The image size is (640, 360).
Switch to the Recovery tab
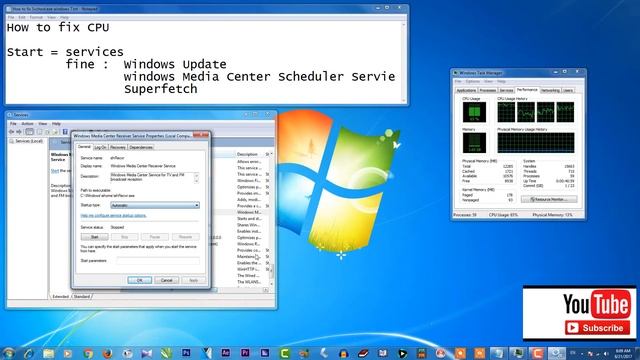118,147
